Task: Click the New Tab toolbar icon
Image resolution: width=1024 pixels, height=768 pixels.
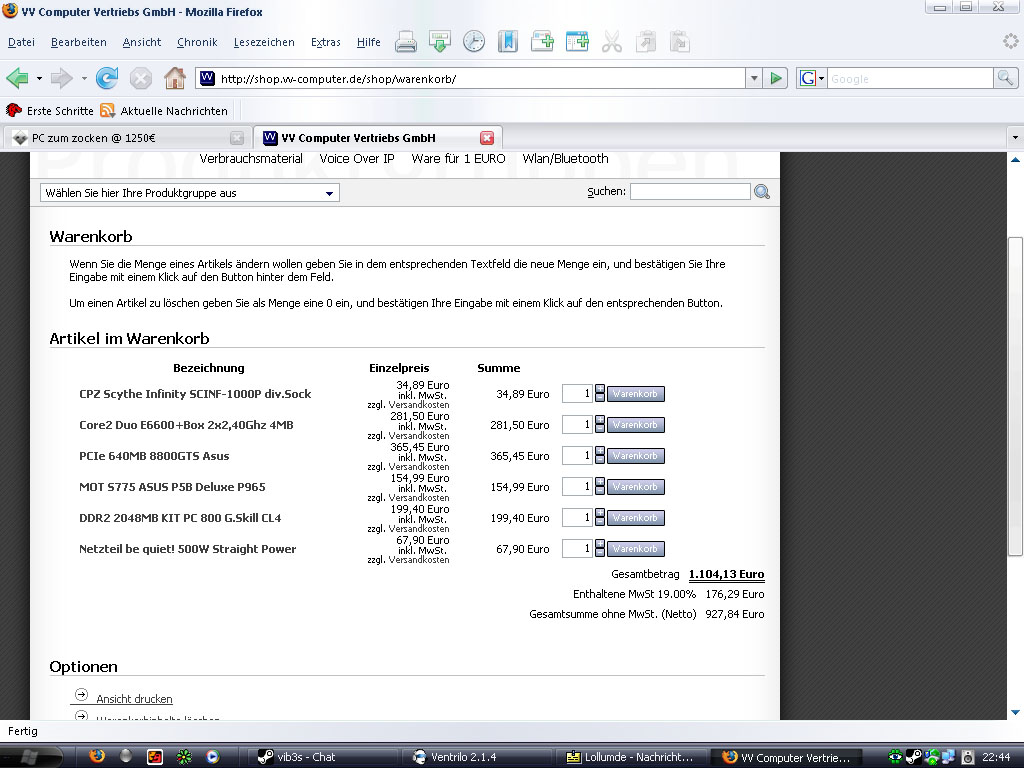Action: pyautogui.click(x=542, y=42)
